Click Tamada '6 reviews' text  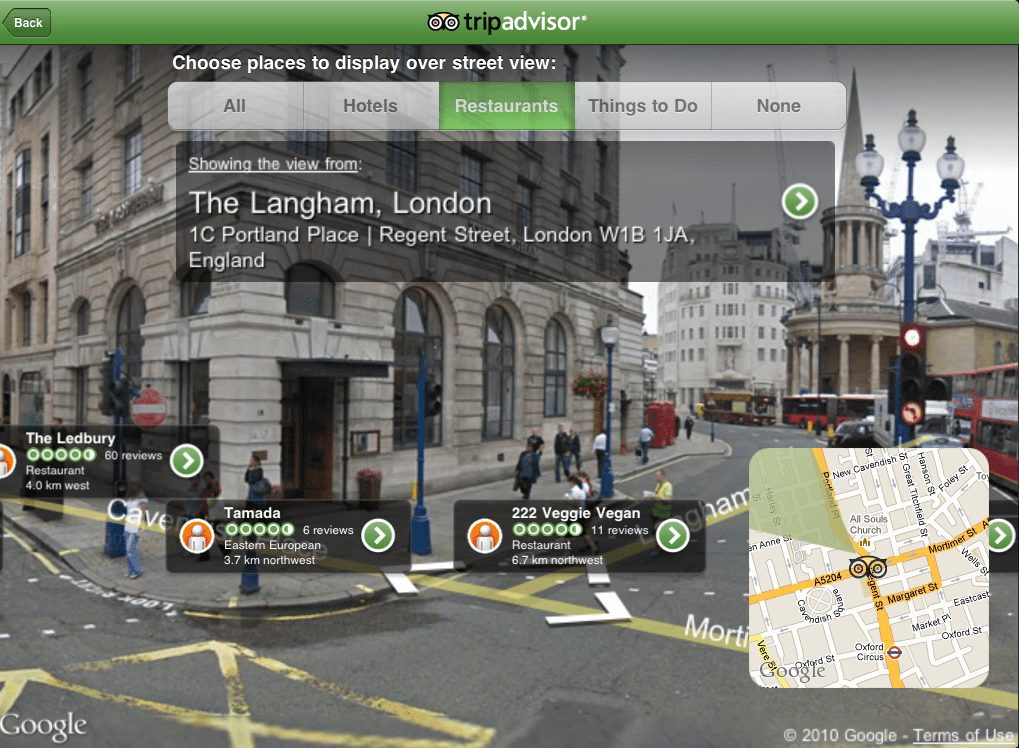tap(328, 530)
